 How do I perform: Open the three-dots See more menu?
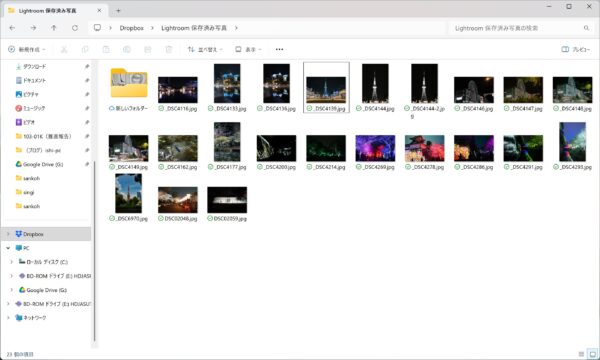279,49
